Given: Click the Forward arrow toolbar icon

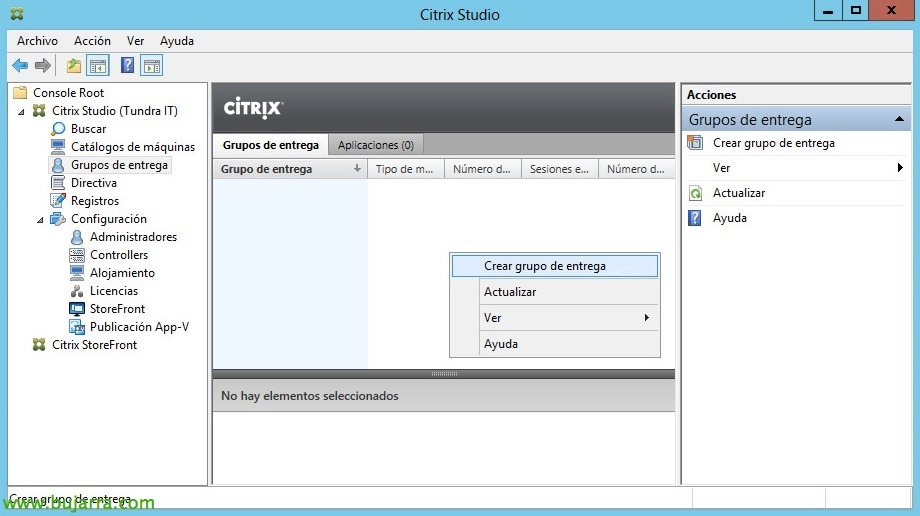Looking at the screenshot, I should [x=42, y=65].
